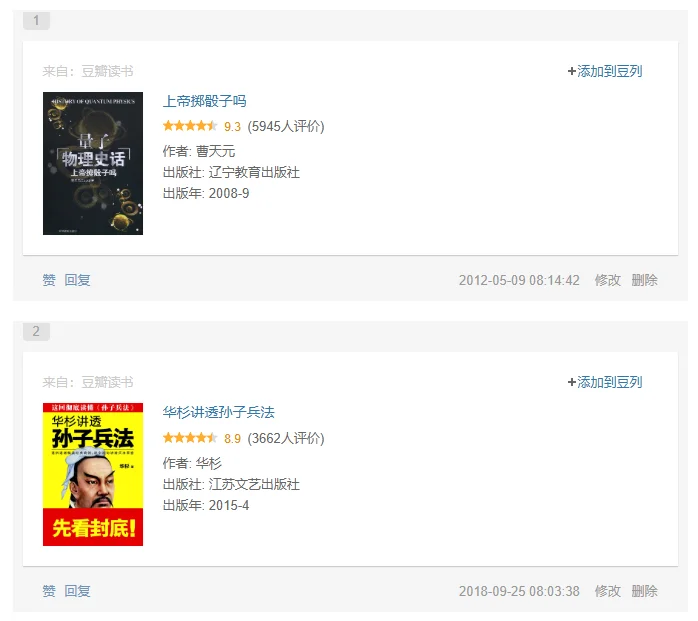
Task: Click the star rating of 华杉讲透孙子兵法
Action: [190, 438]
